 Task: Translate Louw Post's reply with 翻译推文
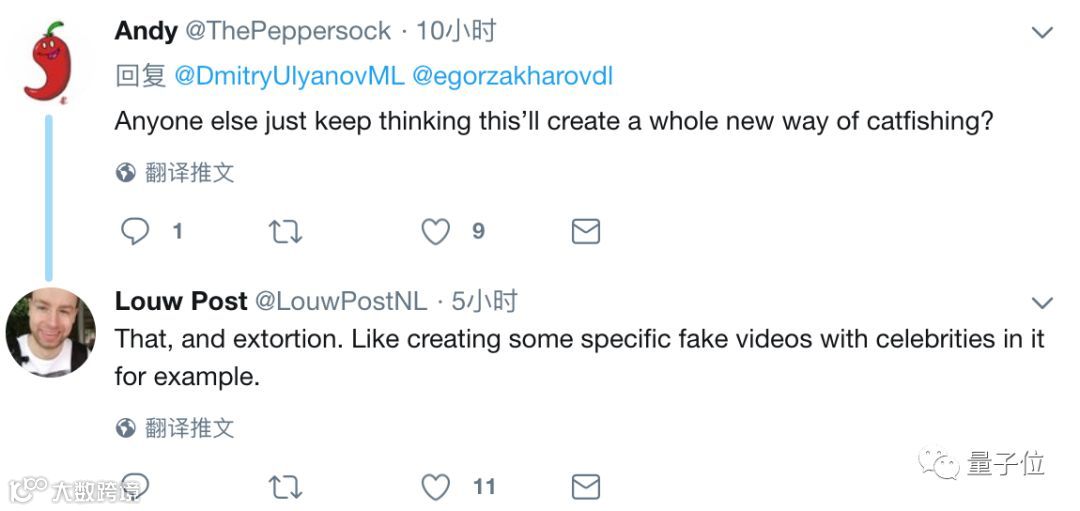190,429
